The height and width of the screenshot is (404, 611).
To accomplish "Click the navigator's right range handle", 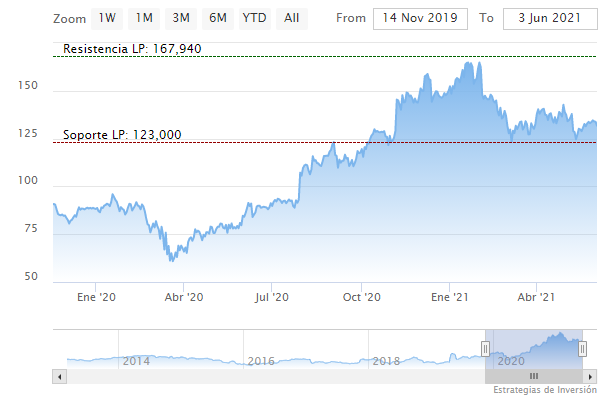I will pos(583,347).
